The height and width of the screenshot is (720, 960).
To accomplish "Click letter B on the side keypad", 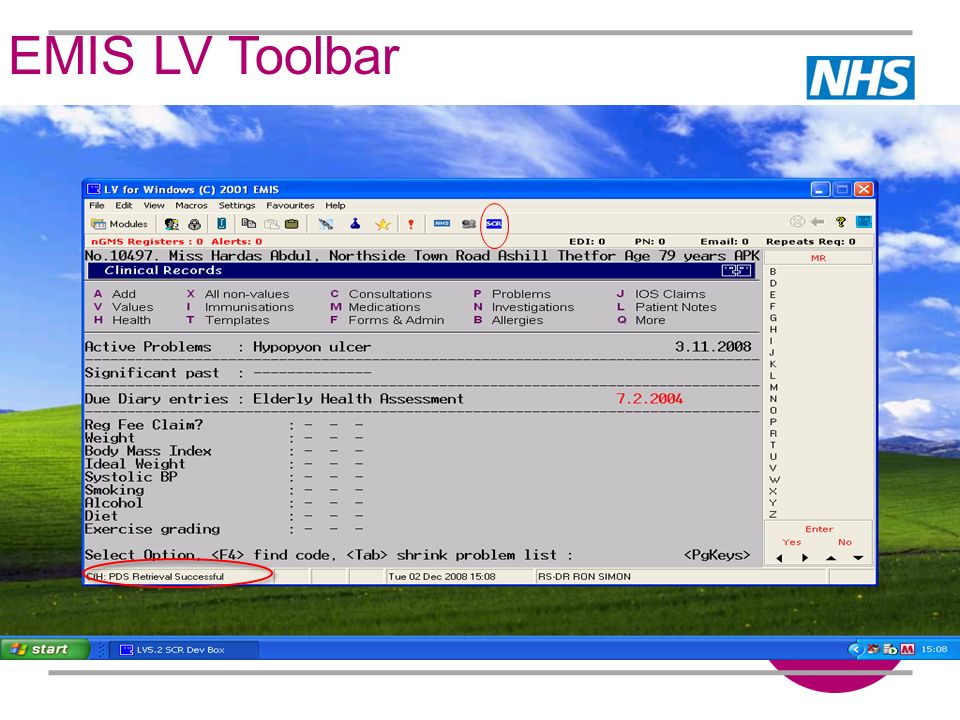I will tap(773, 272).
